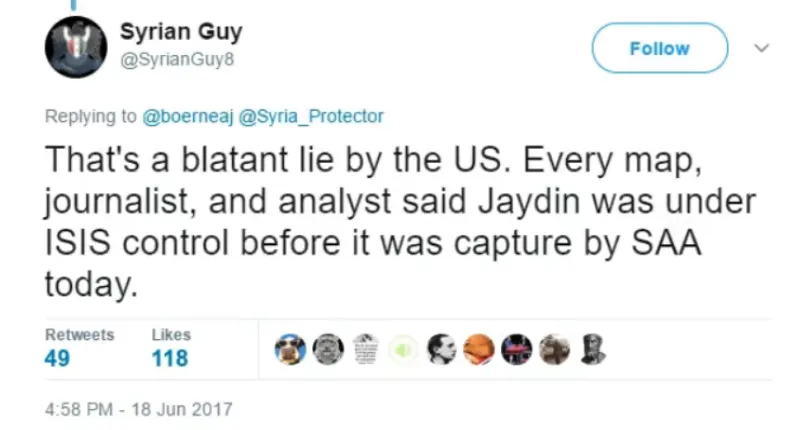Click the cow-with-sunglasses liker avatar
The height and width of the screenshot is (430, 800).
[x=290, y=349]
